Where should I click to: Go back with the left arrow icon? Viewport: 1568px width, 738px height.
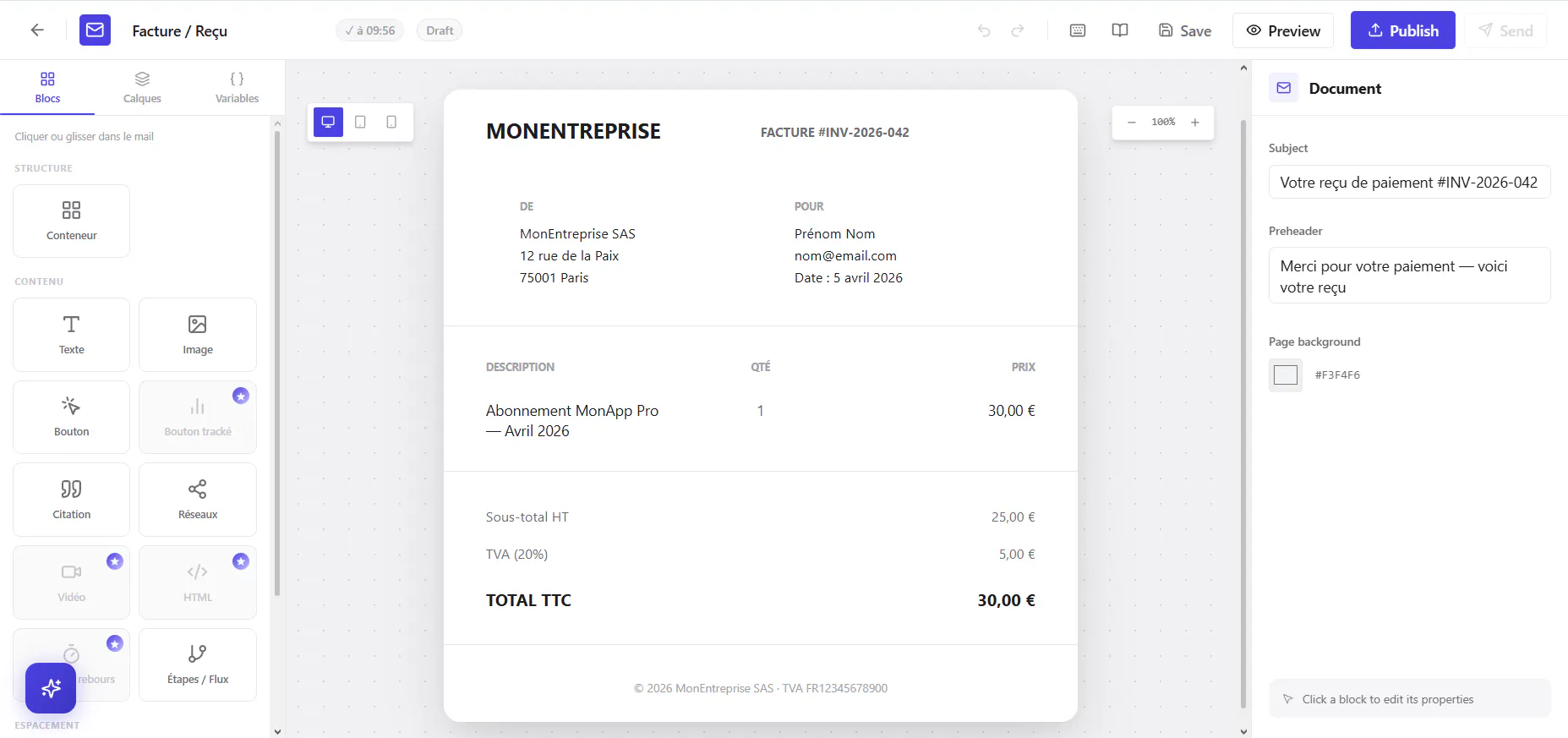pos(37,30)
